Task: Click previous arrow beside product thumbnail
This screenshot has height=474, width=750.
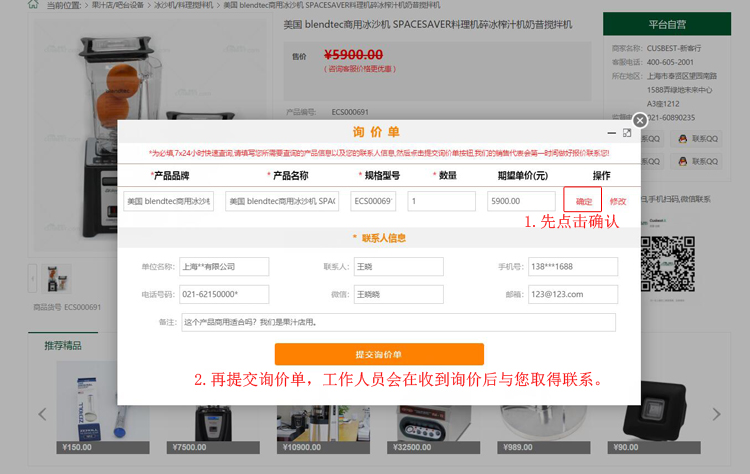Action: (x=33, y=278)
